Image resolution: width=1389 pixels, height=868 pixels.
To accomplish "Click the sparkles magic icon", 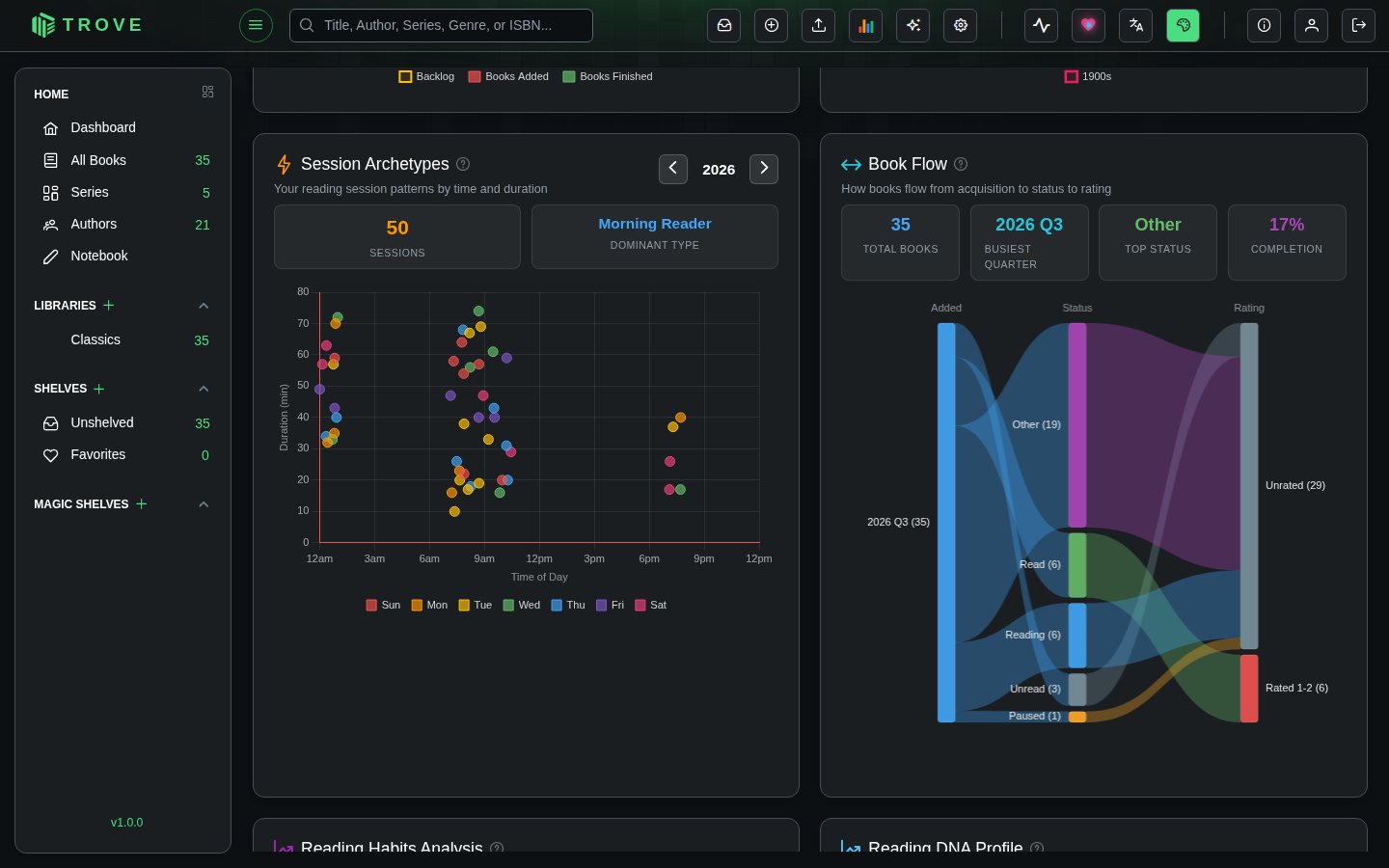I will (x=912, y=25).
